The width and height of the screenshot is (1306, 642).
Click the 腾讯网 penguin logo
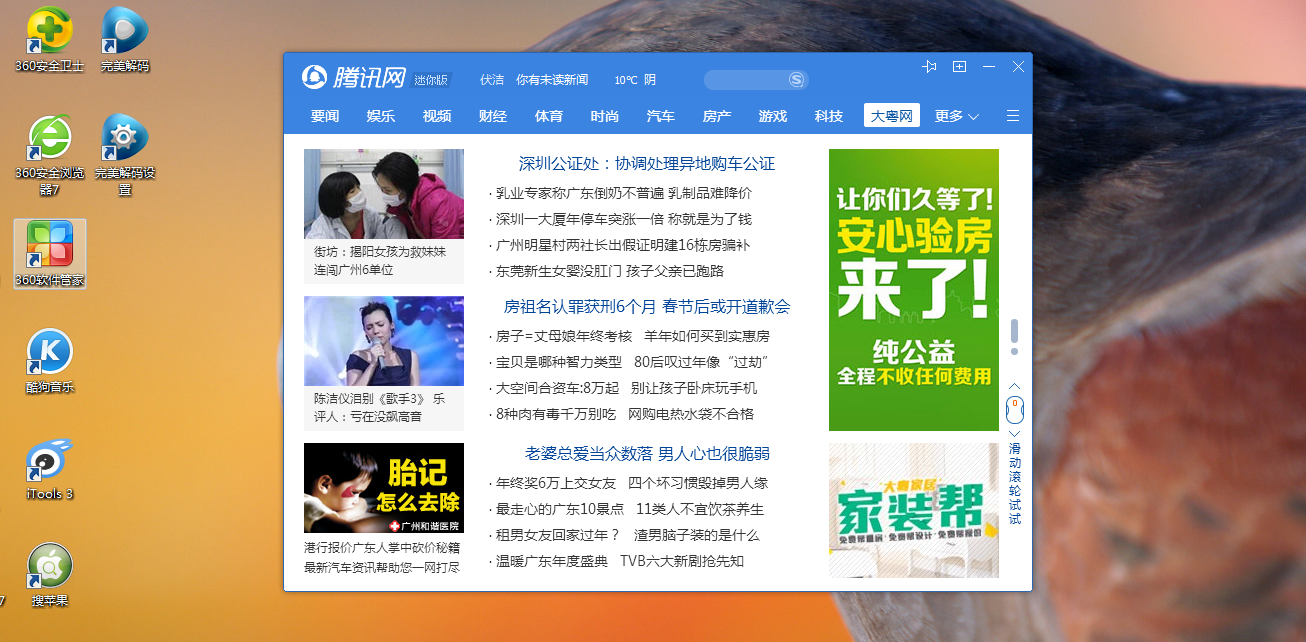[x=315, y=78]
